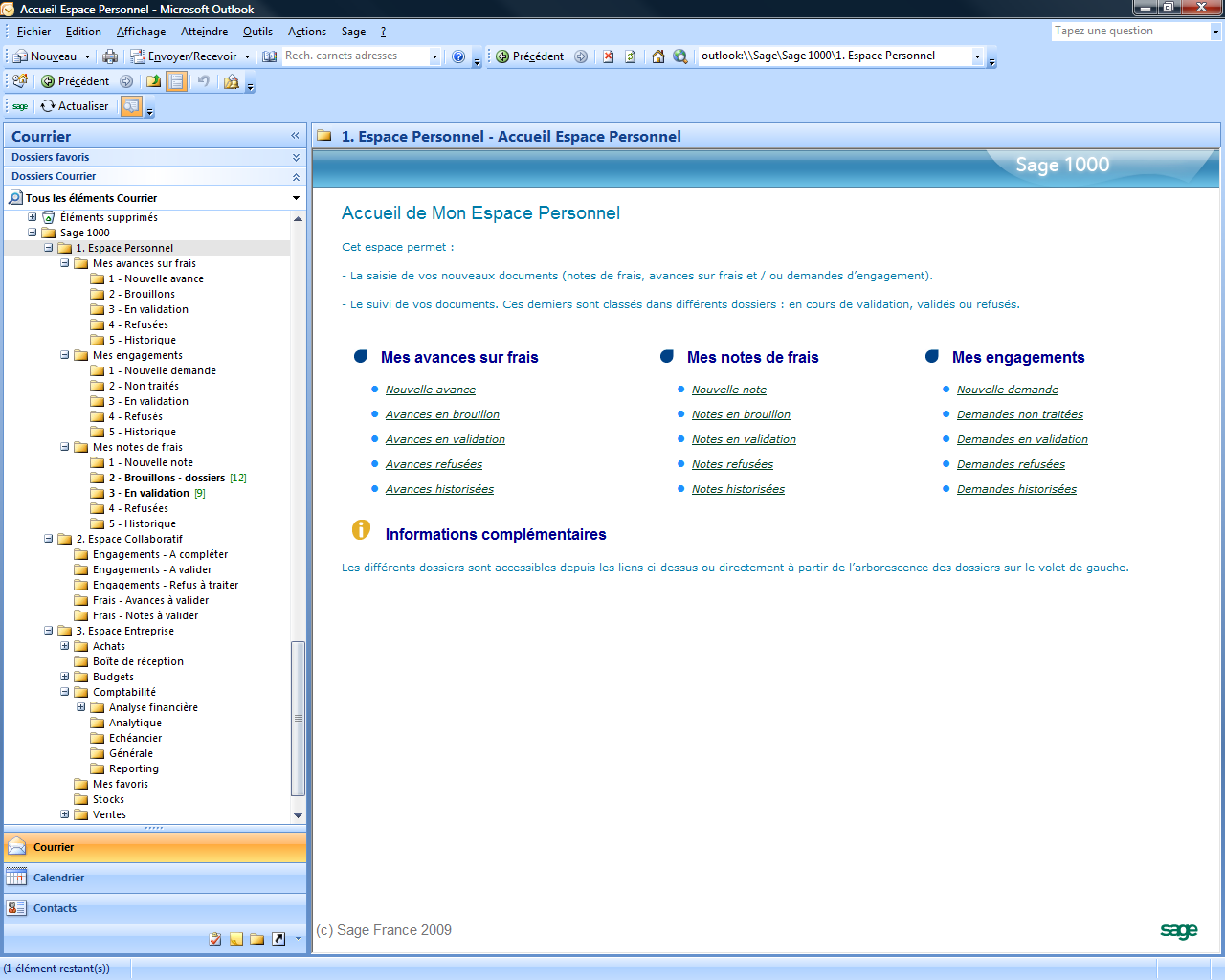Open Shortcuts via the black arrow icon

[278, 939]
